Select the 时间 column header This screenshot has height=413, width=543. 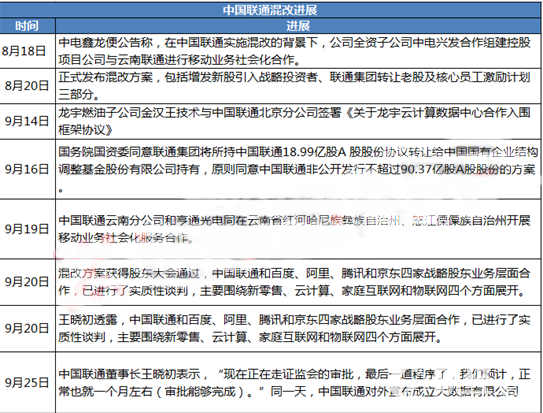(x=27, y=26)
